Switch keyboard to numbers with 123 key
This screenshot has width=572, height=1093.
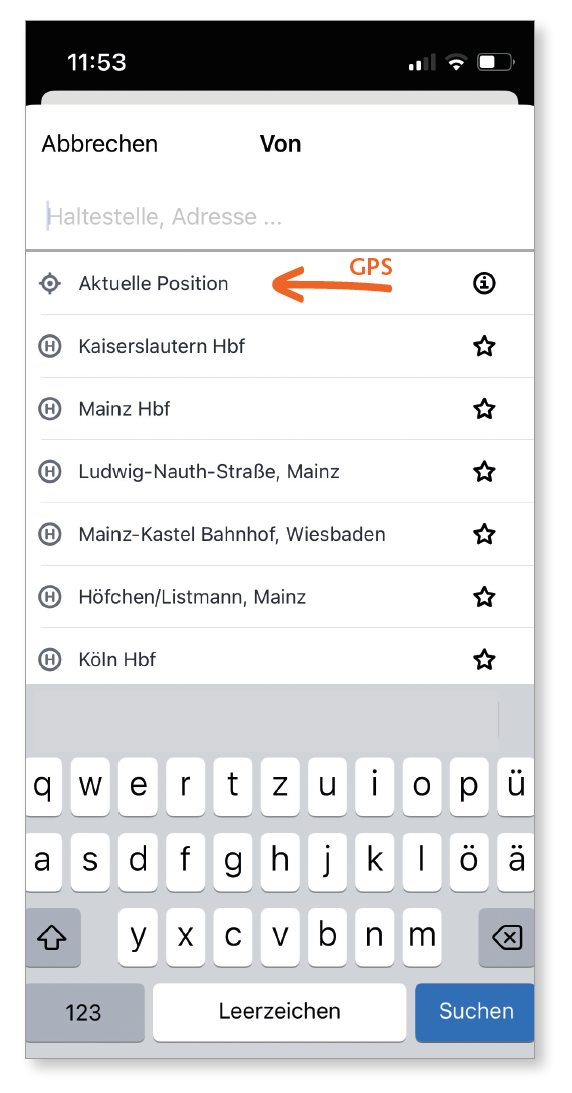click(x=85, y=1011)
